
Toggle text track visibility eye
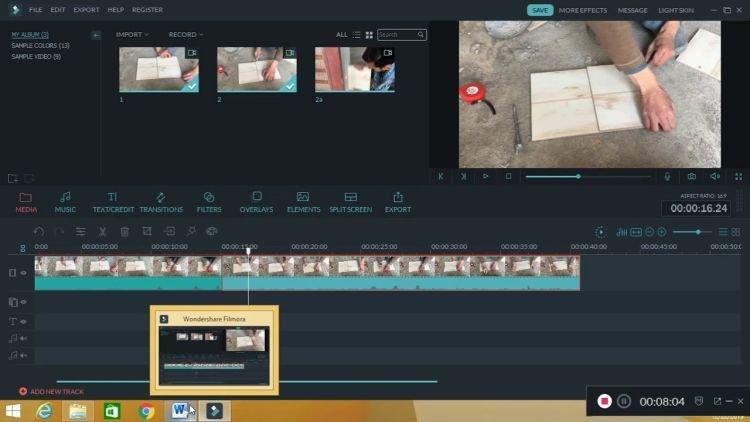click(x=23, y=322)
